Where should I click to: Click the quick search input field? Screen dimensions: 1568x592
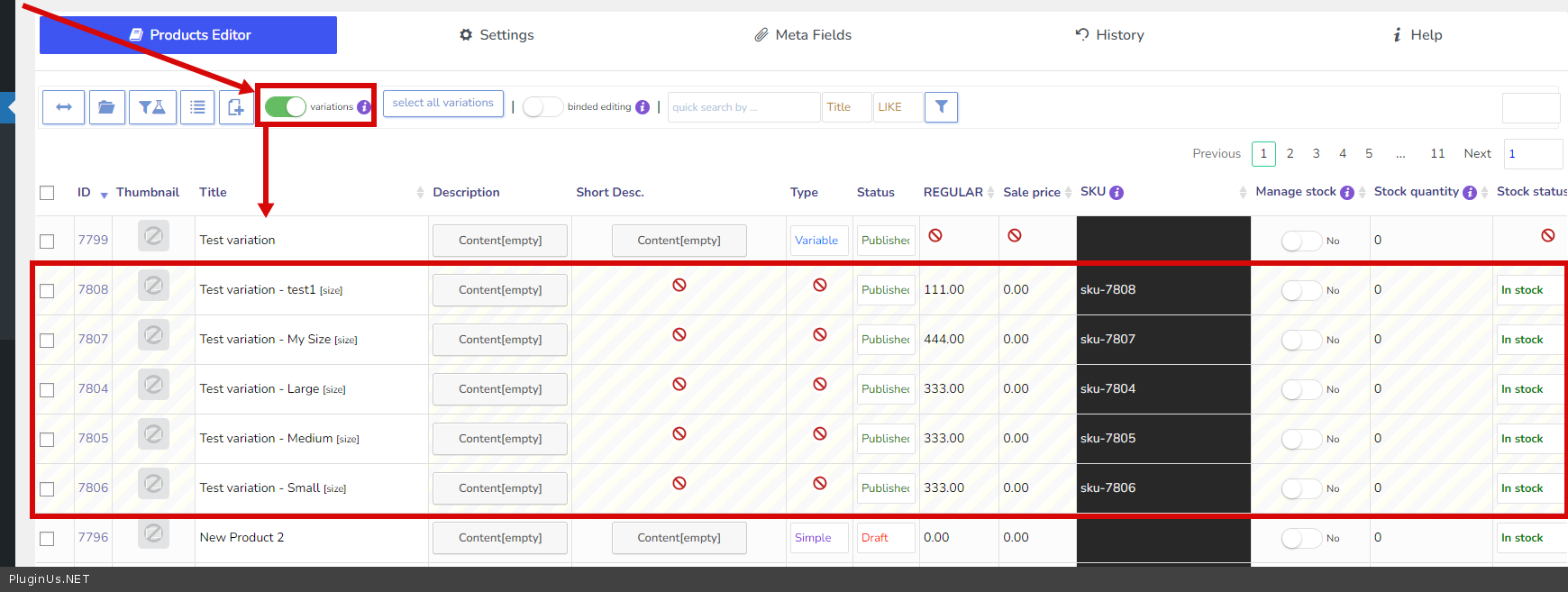(743, 107)
